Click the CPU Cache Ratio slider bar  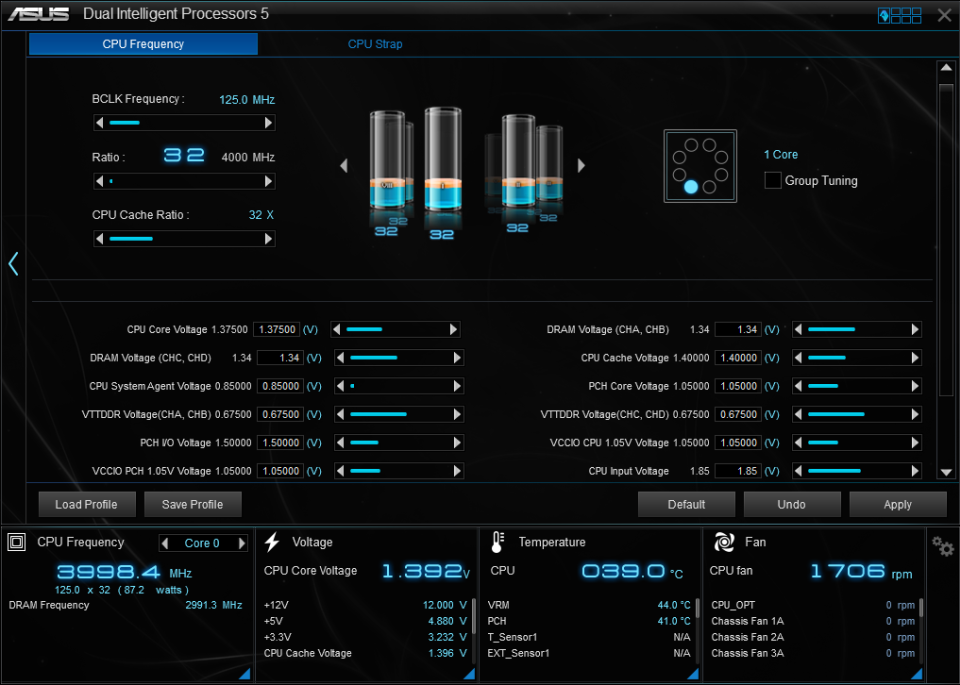click(x=184, y=239)
